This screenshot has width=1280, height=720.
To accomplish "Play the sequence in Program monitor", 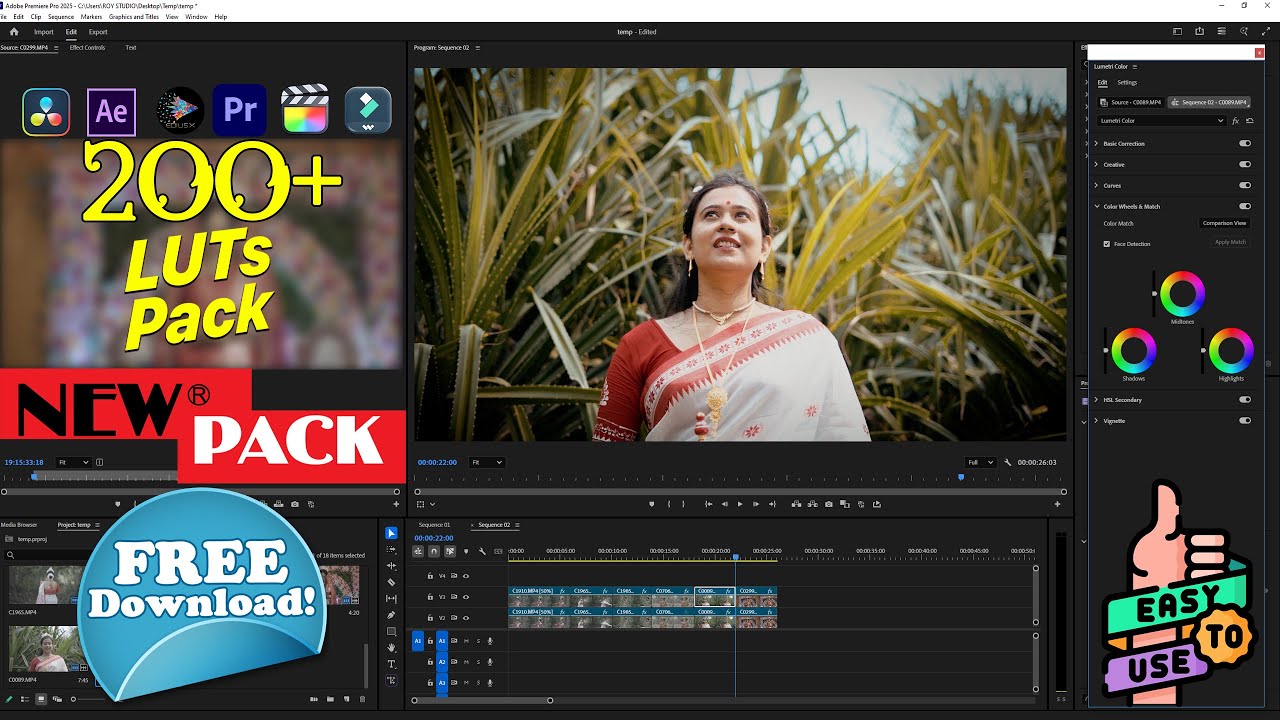I will [x=740, y=504].
